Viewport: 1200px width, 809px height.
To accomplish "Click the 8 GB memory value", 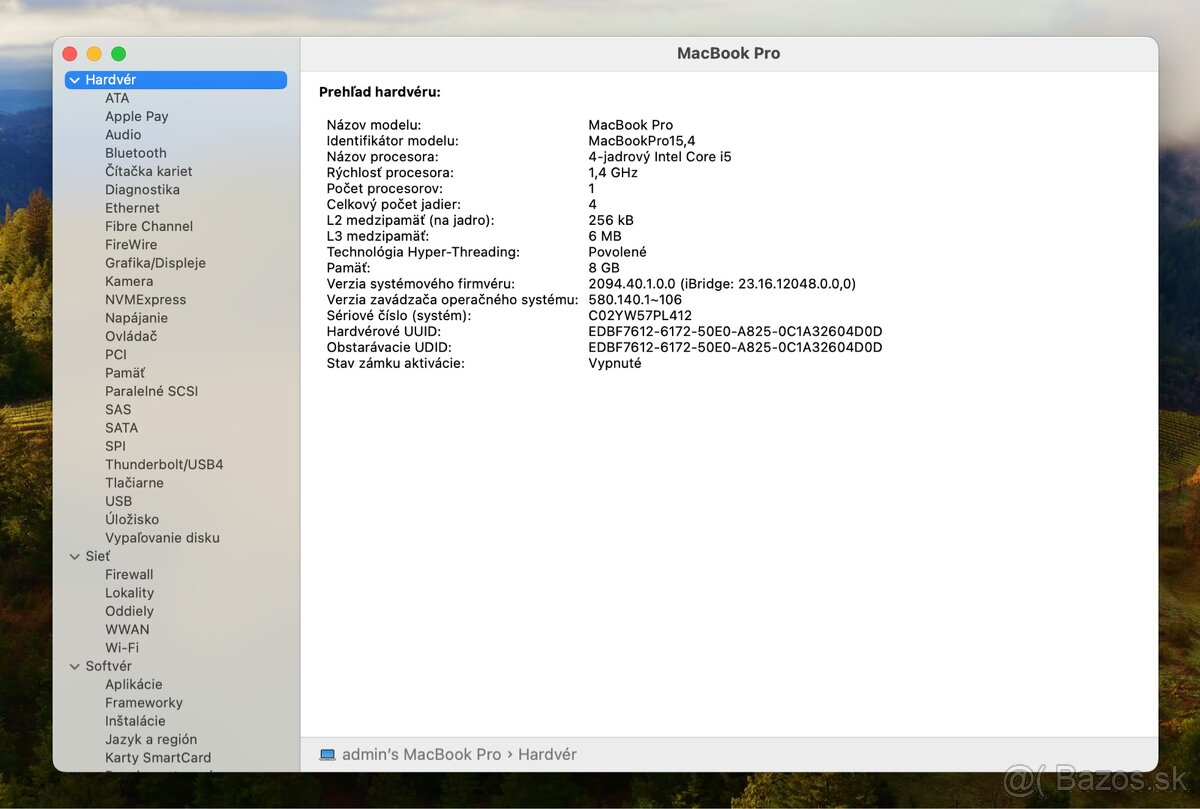I will (x=604, y=268).
